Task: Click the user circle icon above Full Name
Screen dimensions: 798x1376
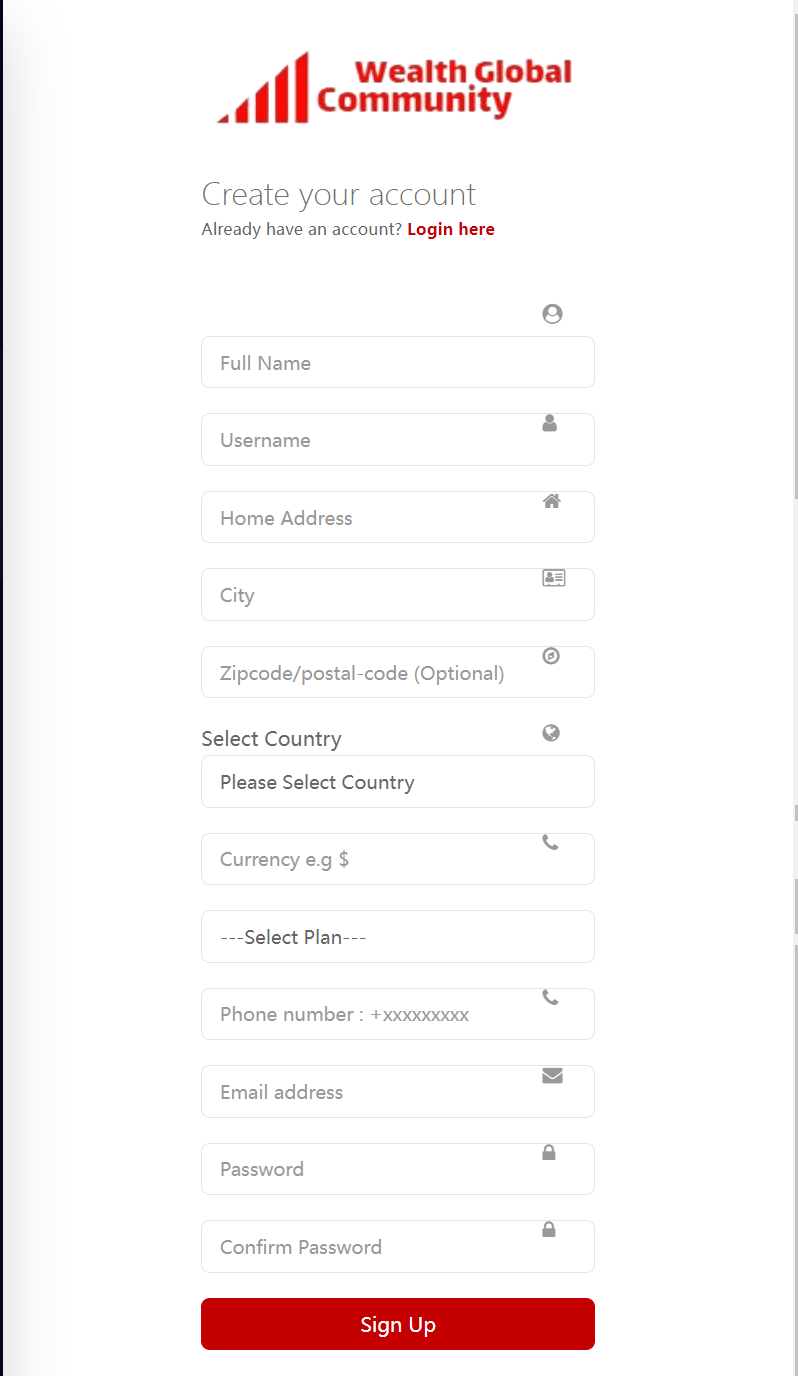Action: click(552, 314)
